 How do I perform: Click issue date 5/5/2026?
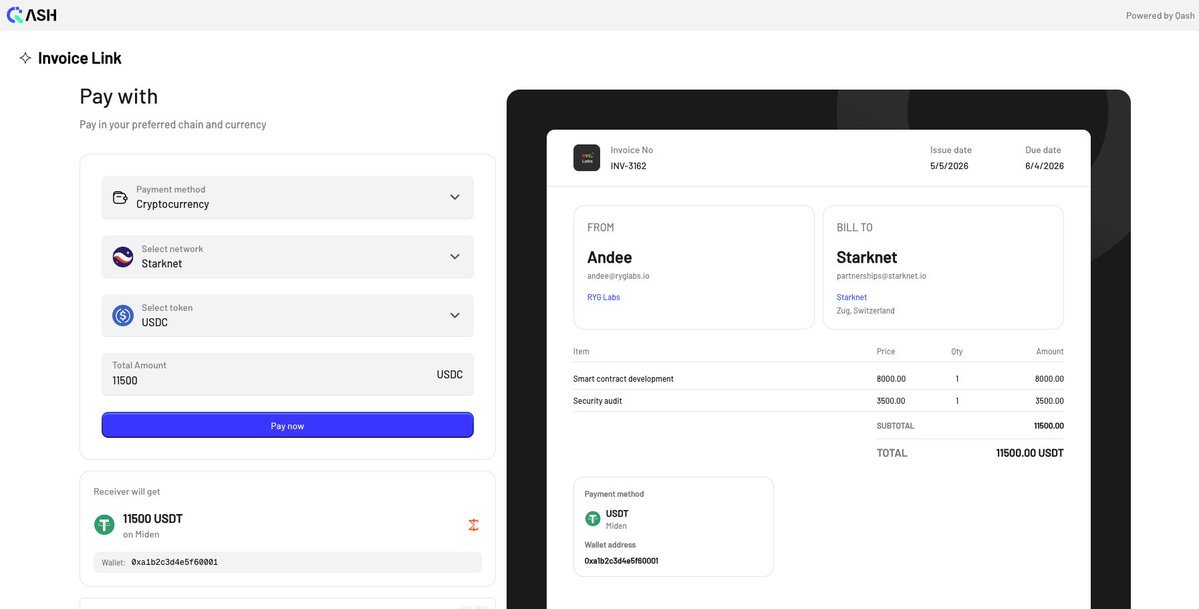(949, 165)
